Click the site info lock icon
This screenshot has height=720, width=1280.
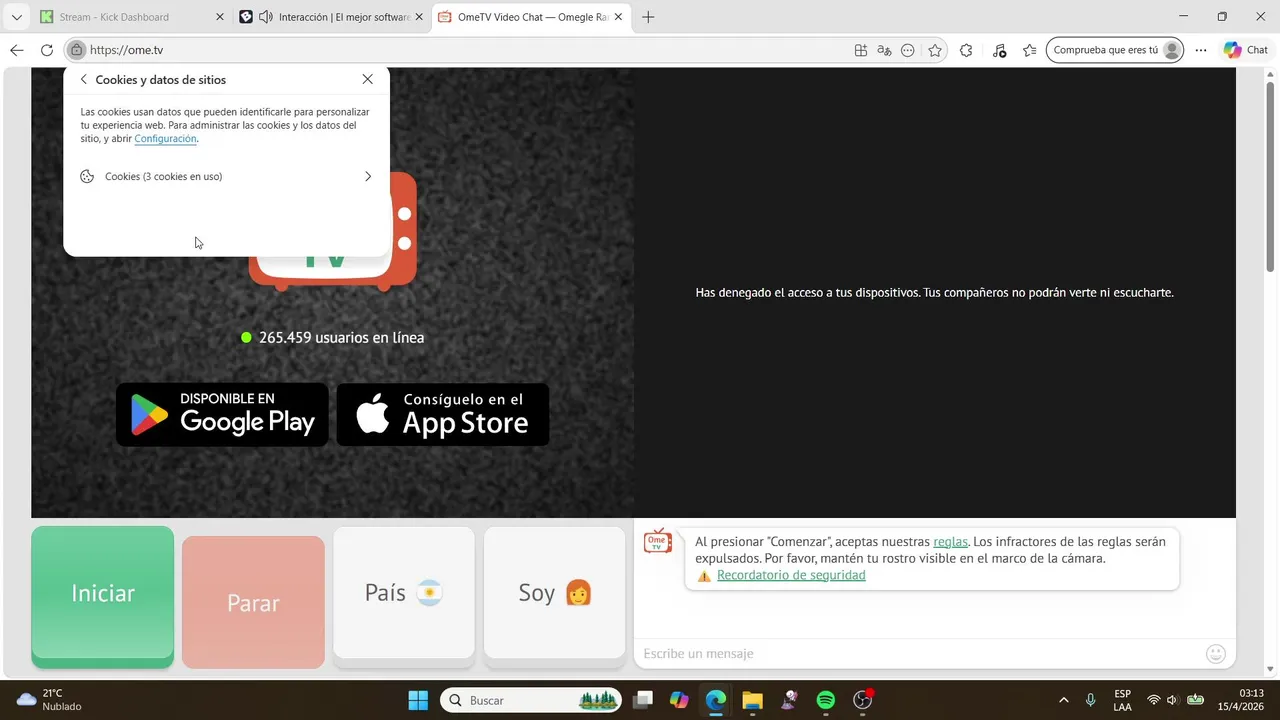(76, 50)
